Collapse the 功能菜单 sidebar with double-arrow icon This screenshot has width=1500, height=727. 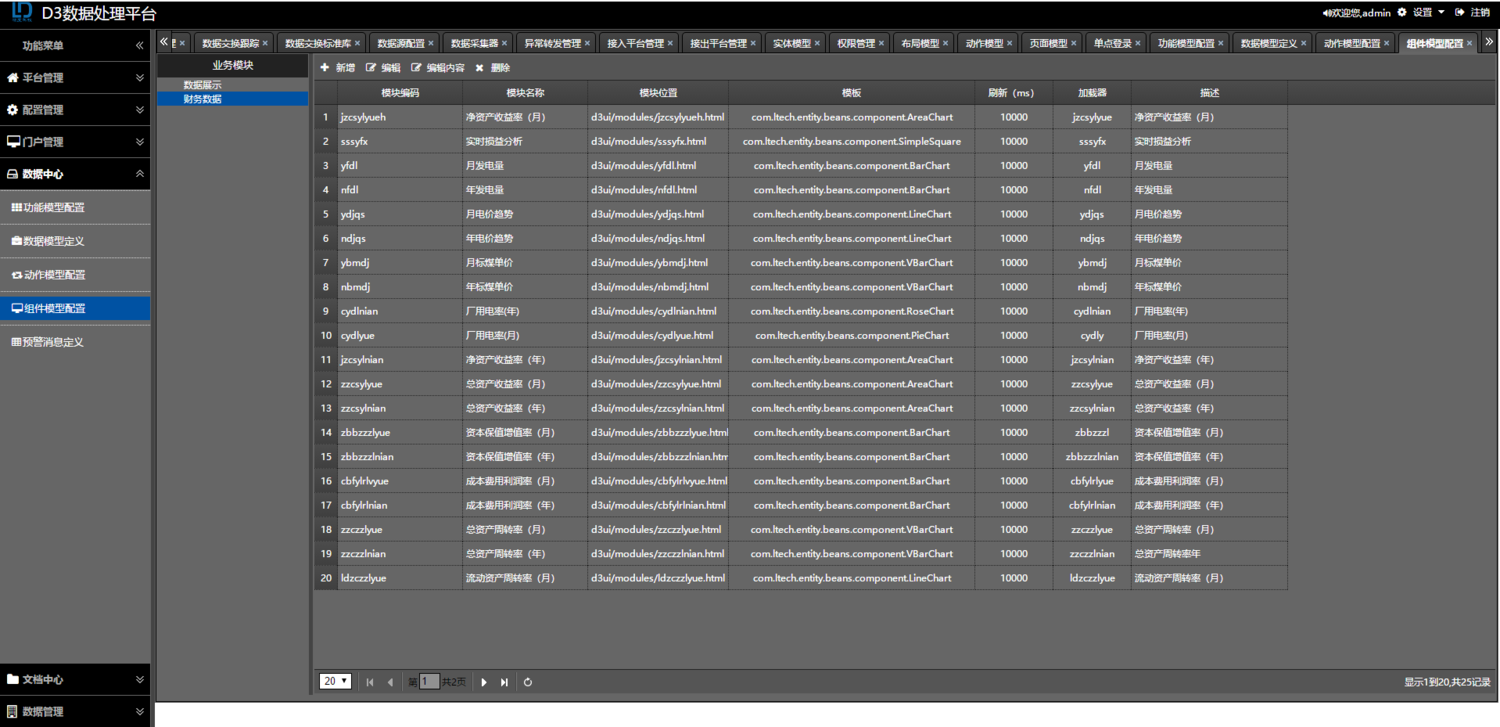[140, 46]
